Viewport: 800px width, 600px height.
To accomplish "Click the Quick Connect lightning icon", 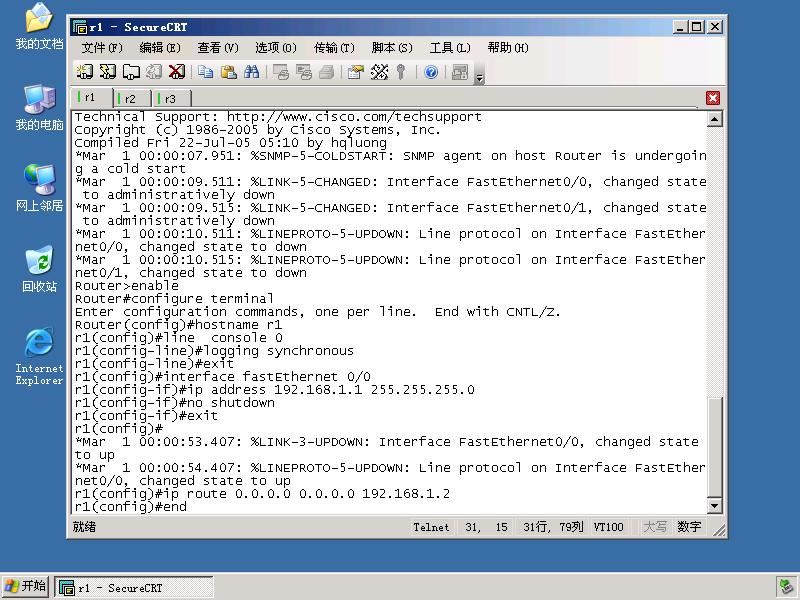I will [108, 72].
